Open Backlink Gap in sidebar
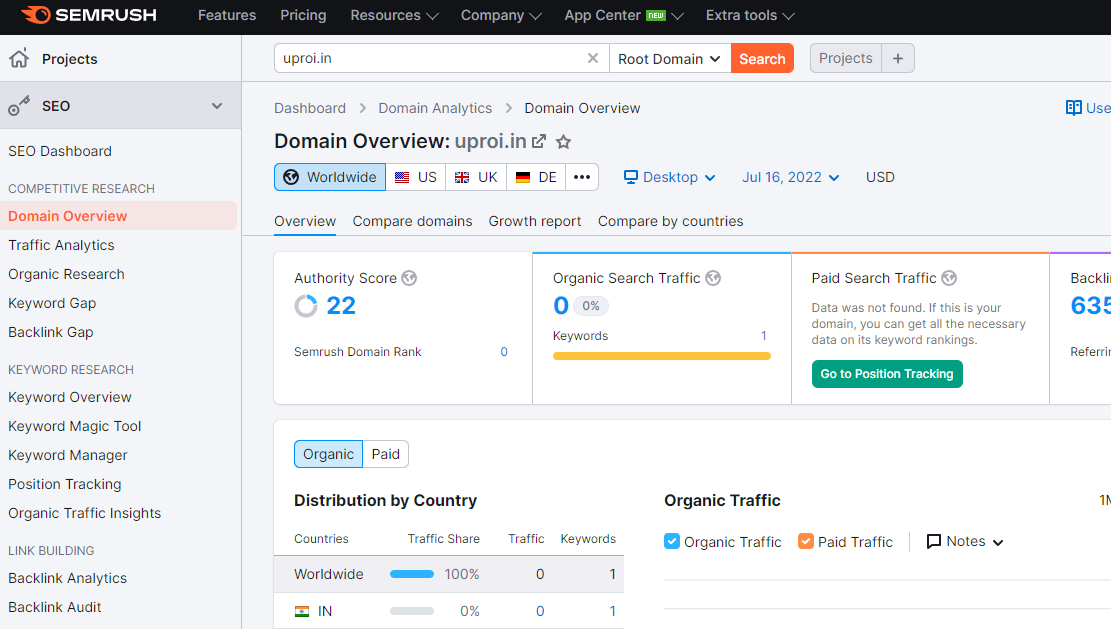Image resolution: width=1111 pixels, height=629 pixels. (x=51, y=332)
